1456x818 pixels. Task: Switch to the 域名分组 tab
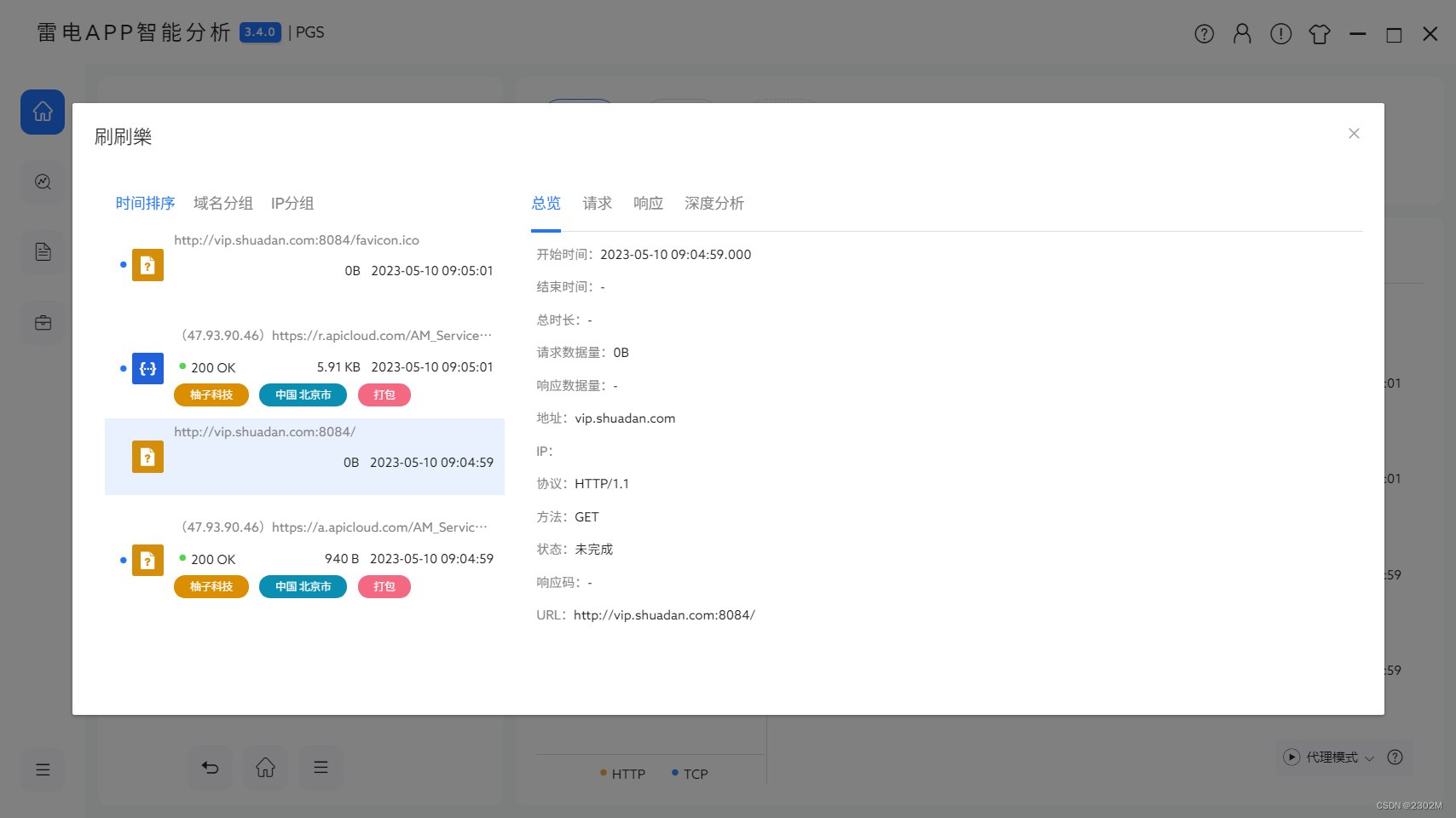point(222,204)
